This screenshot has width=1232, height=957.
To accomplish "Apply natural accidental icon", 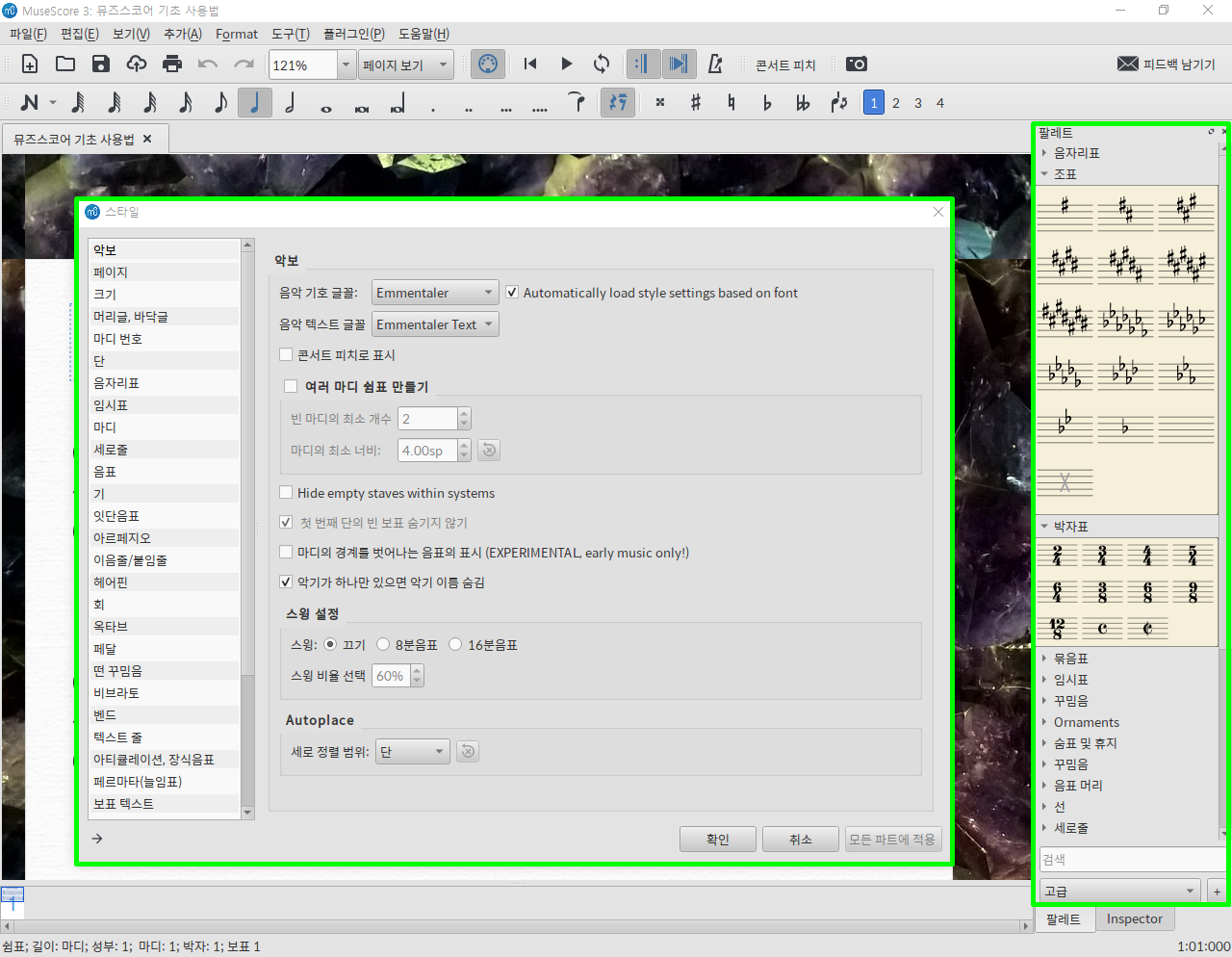I will coord(731,102).
